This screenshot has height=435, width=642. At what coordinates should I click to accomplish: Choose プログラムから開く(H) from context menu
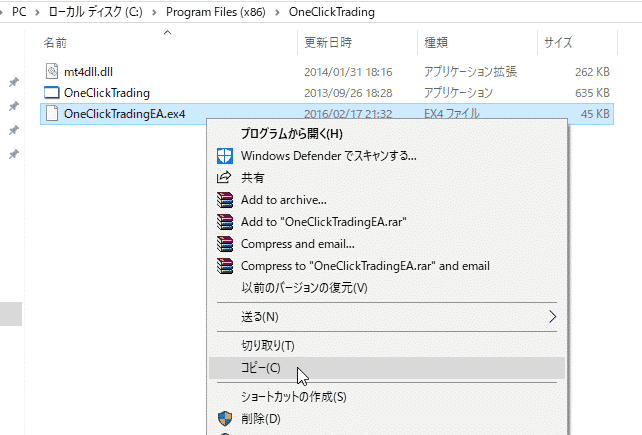point(387,134)
